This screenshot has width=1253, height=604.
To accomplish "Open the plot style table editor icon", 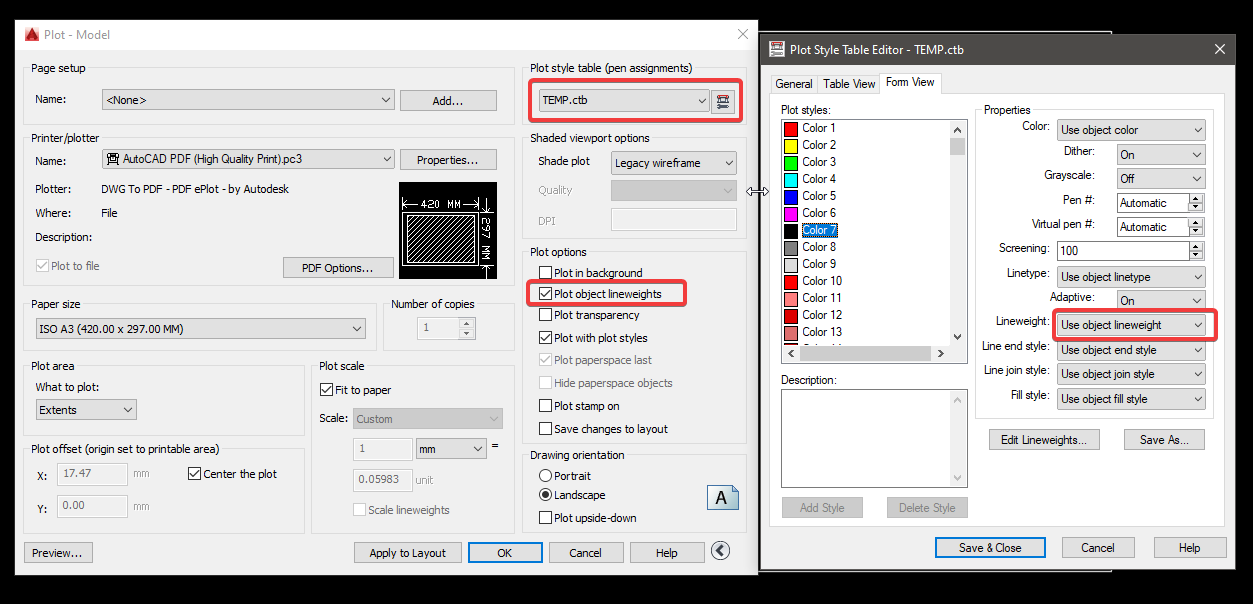I will pyautogui.click(x=723, y=101).
